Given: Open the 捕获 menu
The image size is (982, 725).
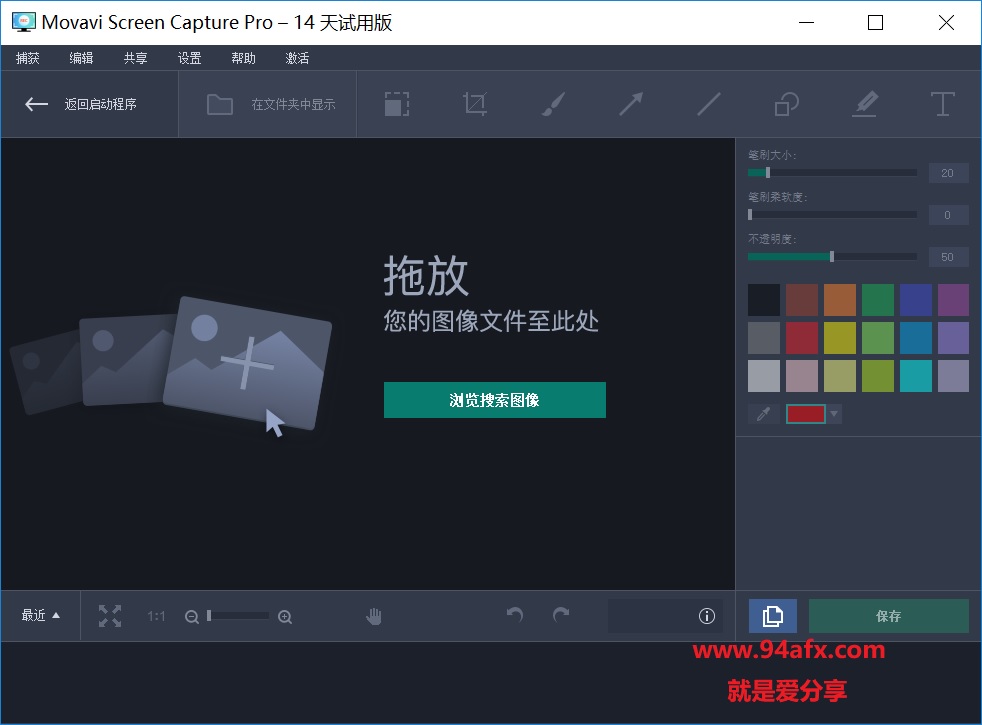Looking at the screenshot, I should click(28, 58).
